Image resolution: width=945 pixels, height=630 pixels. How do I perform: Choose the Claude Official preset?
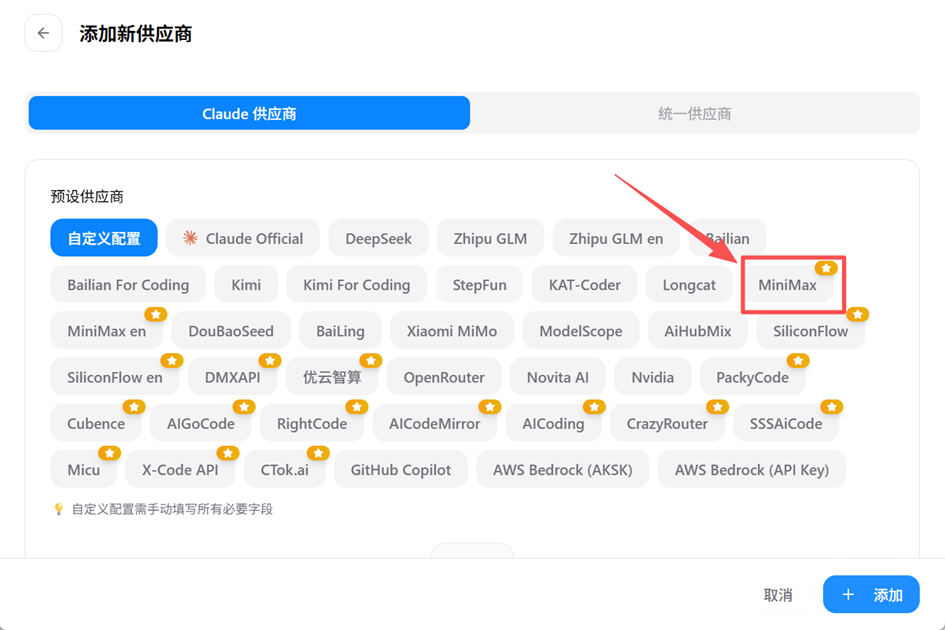(243, 238)
